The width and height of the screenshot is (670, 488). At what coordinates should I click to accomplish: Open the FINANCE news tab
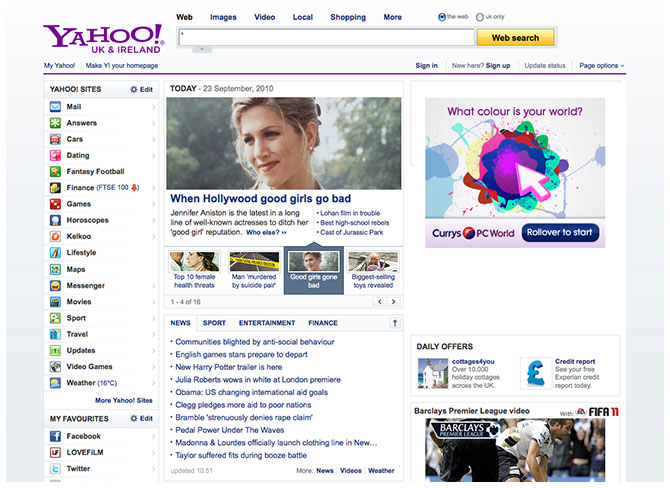click(x=323, y=323)
